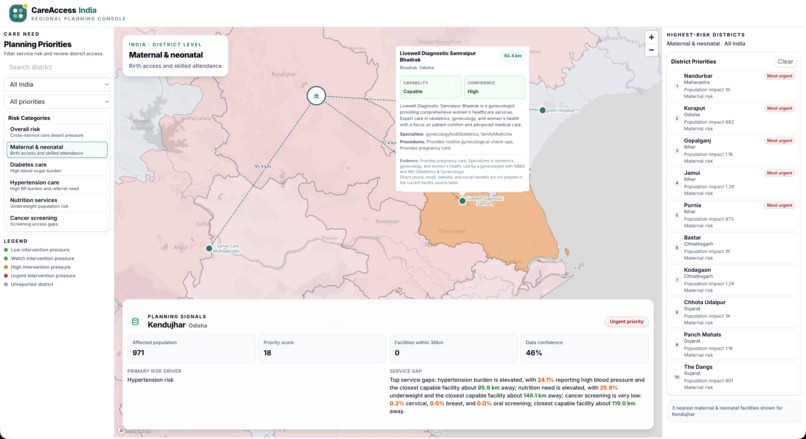The height and width of the screenshot is (439, 806).
Task: Select the Hypertension care risk category
Action: [x=57, y=185]
